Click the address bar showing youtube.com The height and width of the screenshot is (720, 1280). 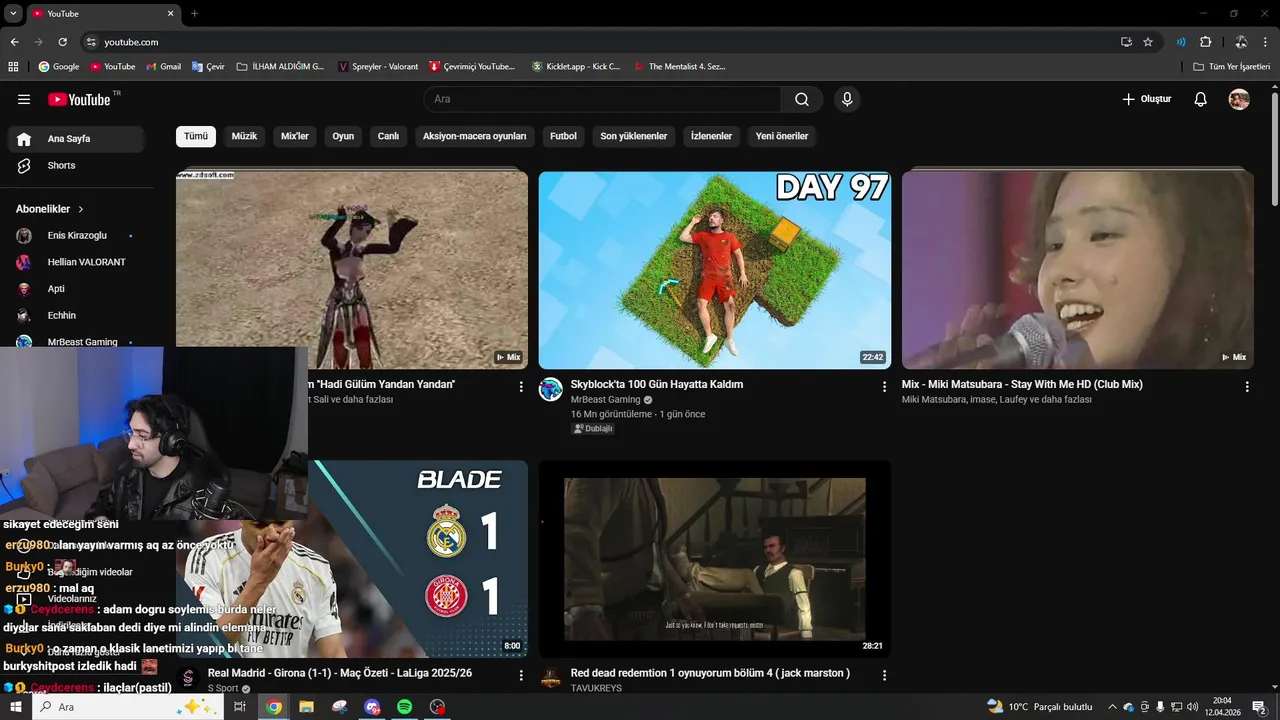(600, 42)
